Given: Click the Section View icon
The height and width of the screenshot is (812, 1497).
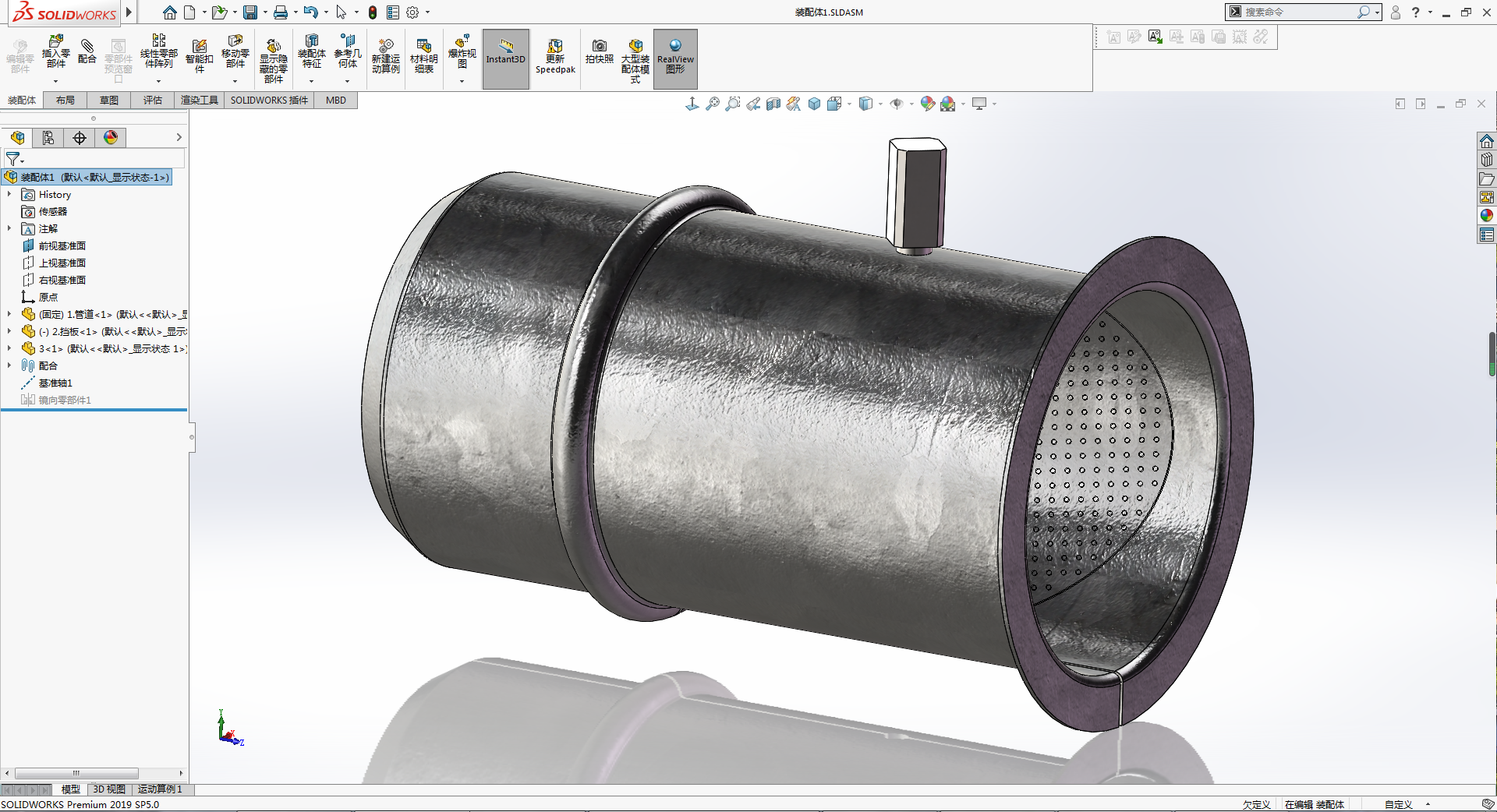Looking at the screenshot, I should pyautogui.click(x=773, y=104).
